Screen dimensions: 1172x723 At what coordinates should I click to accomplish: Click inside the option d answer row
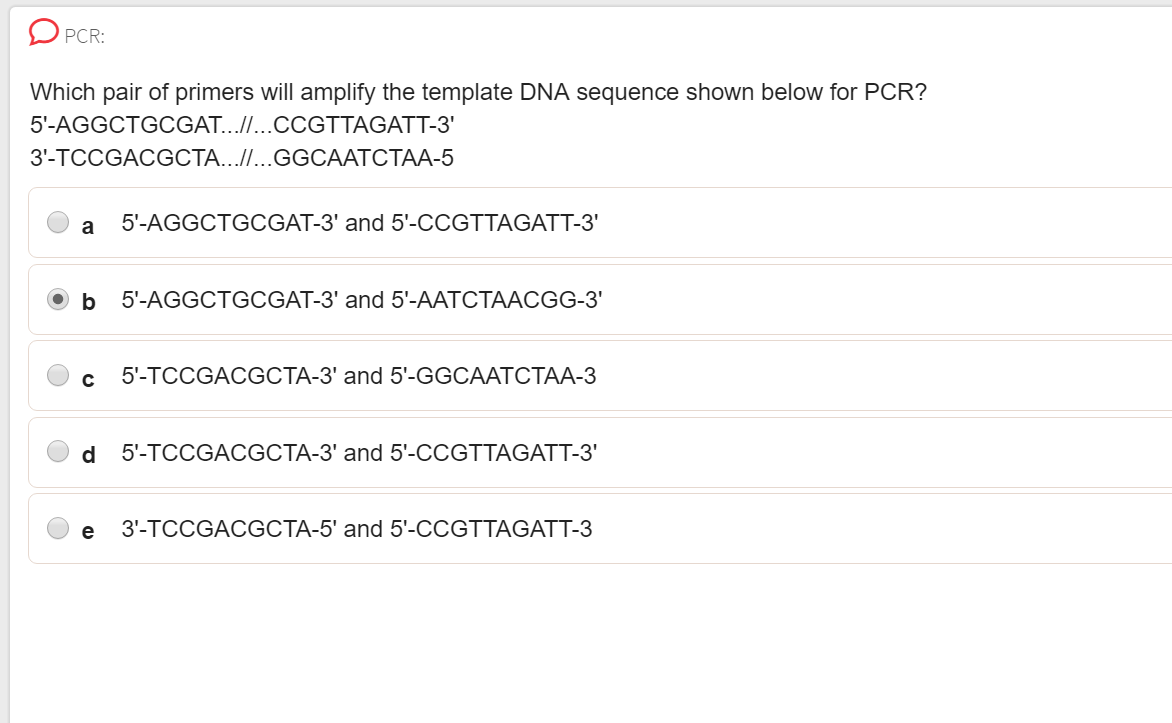click(x=600, y=452)
